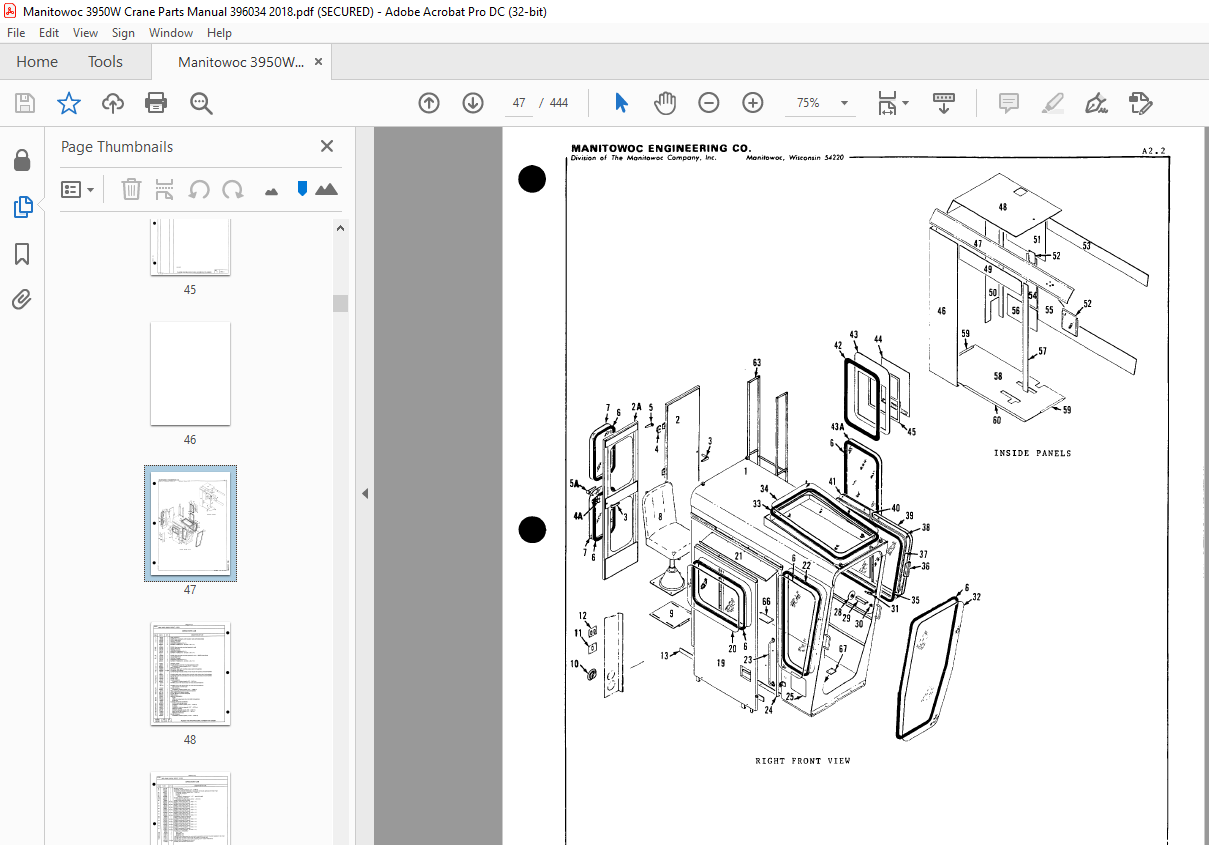This screenshot has height=845, width=1209.
Task: Zoom out with the minus icon
Action: point(709,103)
